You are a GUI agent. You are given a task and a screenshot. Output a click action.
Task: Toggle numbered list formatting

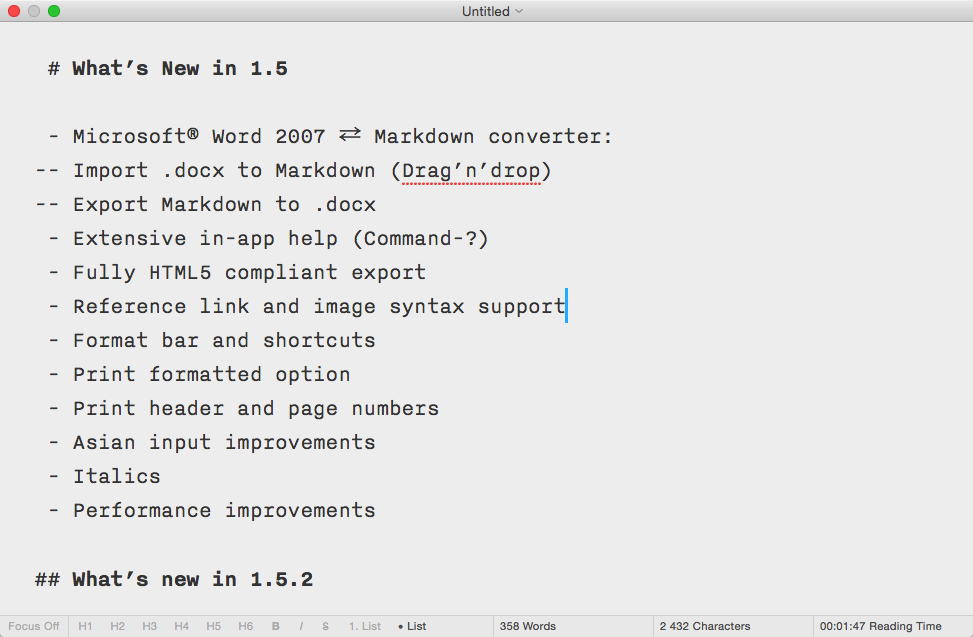coord(365,626)
